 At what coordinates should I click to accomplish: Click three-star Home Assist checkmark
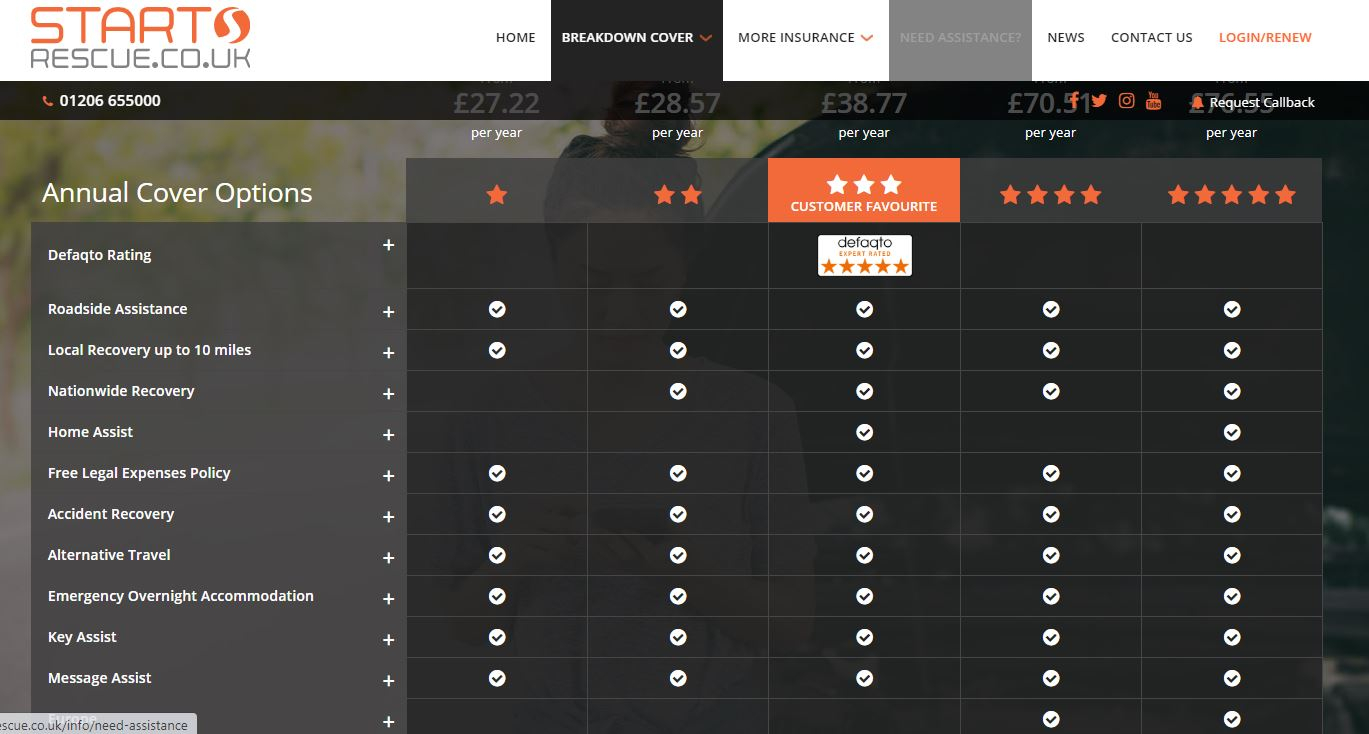[x=865, y=432]
